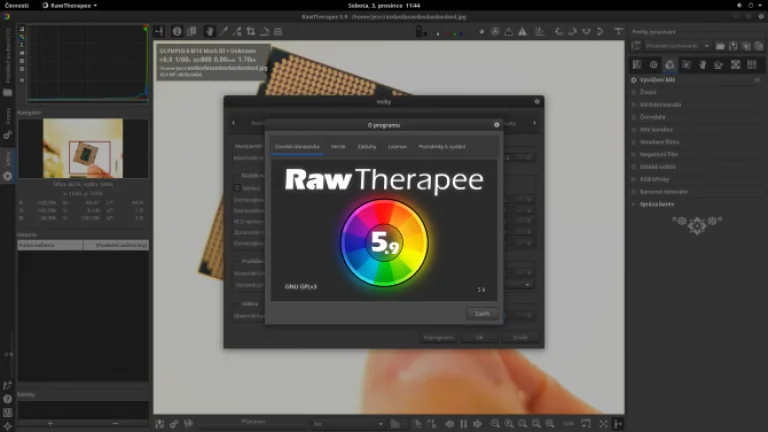This screenshot has width=768, height=432.
Task: Save current processing profile icon
Action: (733, 46)
